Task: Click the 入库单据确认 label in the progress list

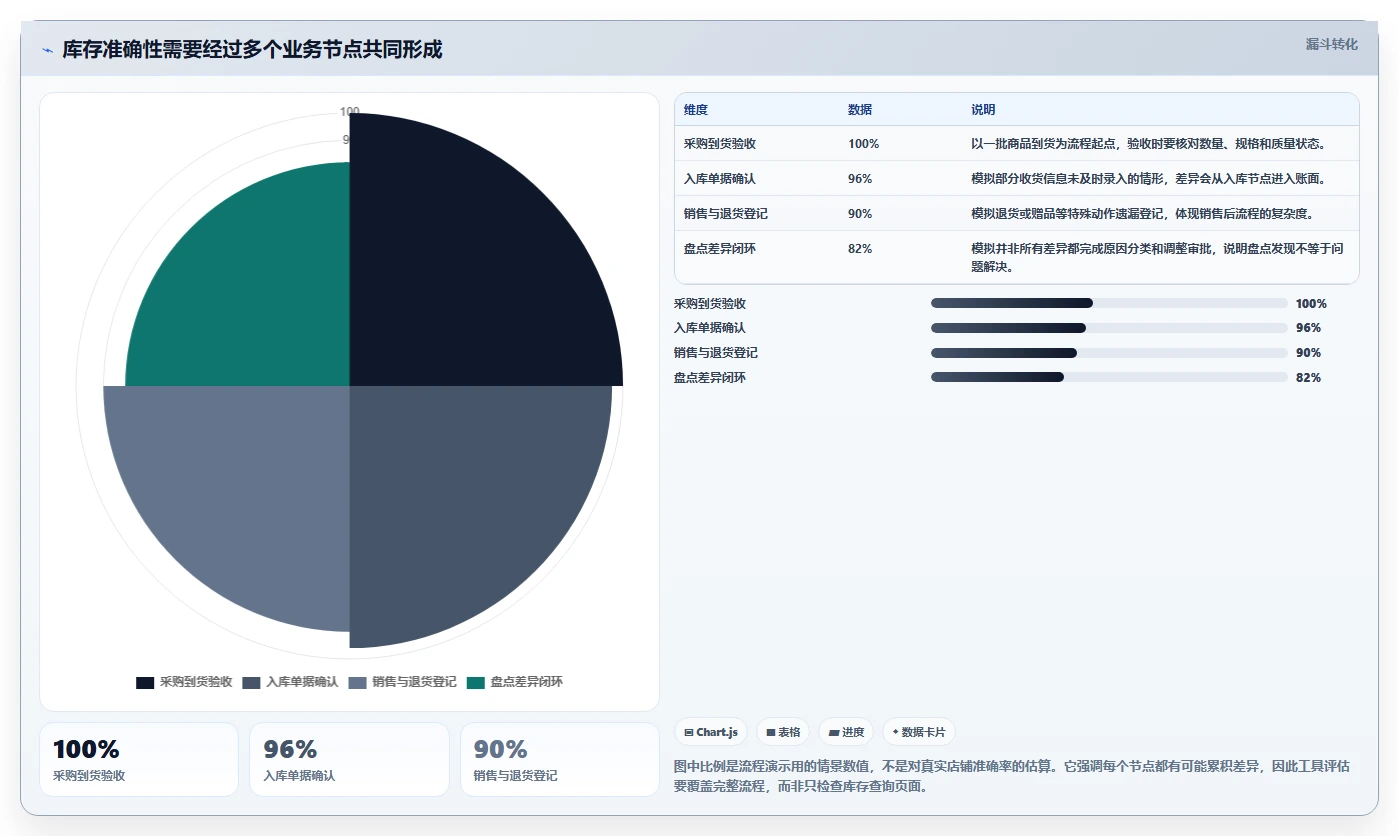Action: pyautogui.click(x=710, y=328)
